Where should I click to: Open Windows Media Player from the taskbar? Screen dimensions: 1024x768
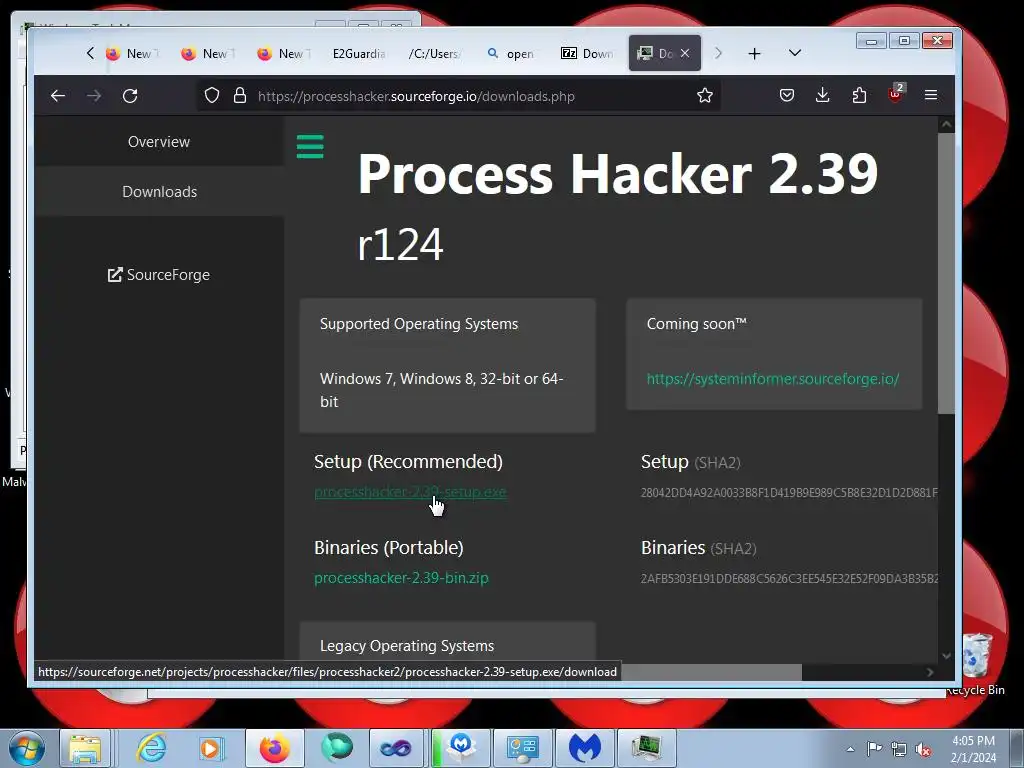pos(212,748)
